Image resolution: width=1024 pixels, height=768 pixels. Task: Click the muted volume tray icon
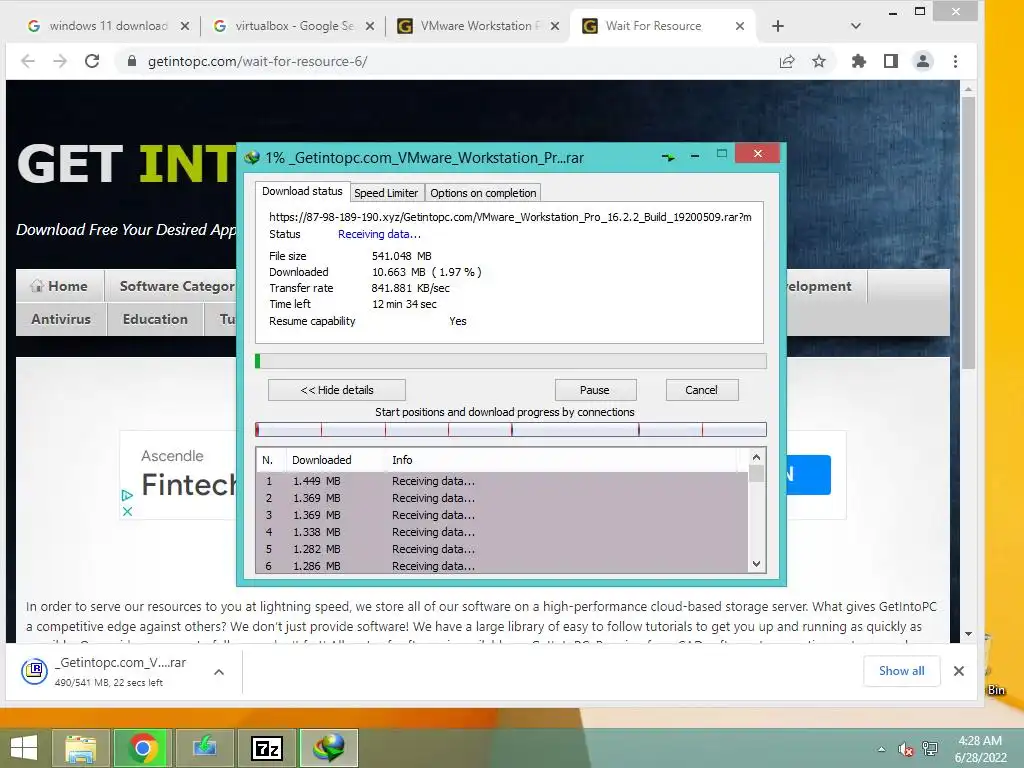tap(905, 749)
